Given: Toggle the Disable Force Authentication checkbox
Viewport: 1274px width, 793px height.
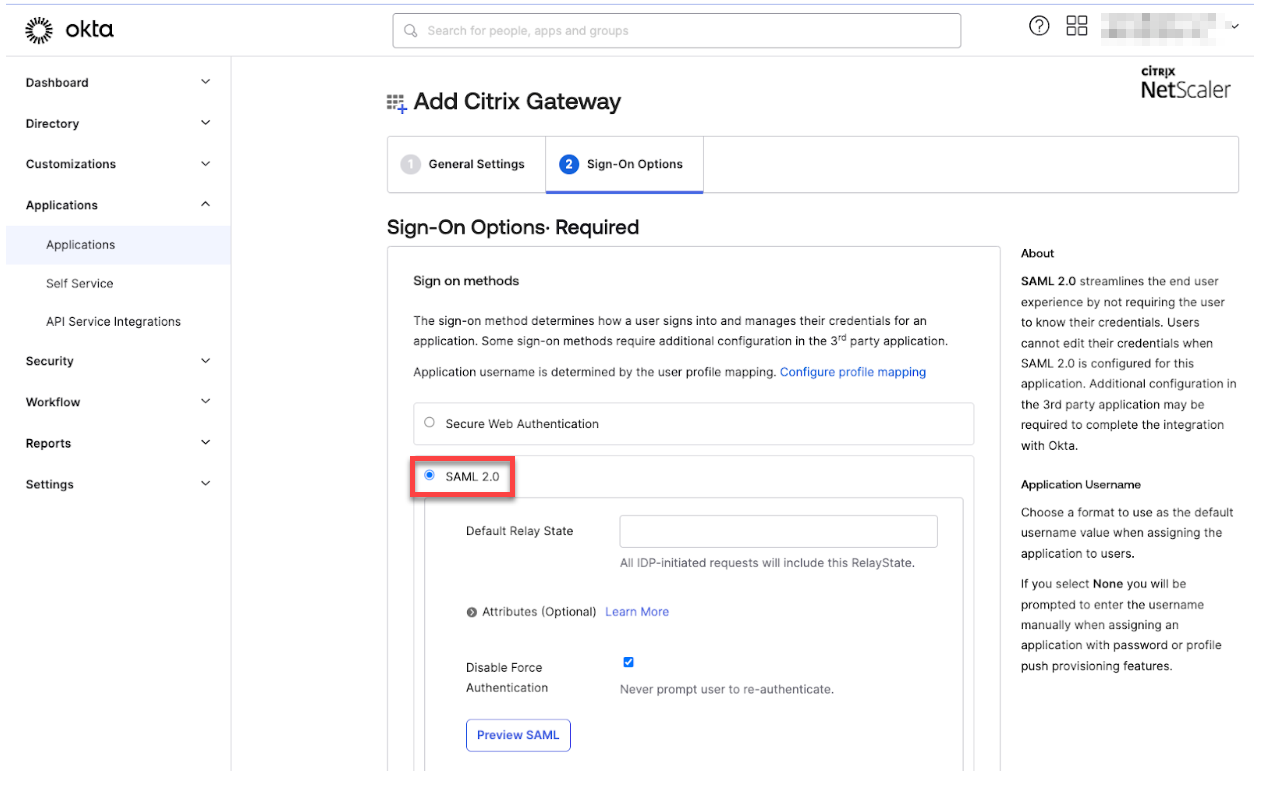Looking at the screenshot, I should (628, 662).
